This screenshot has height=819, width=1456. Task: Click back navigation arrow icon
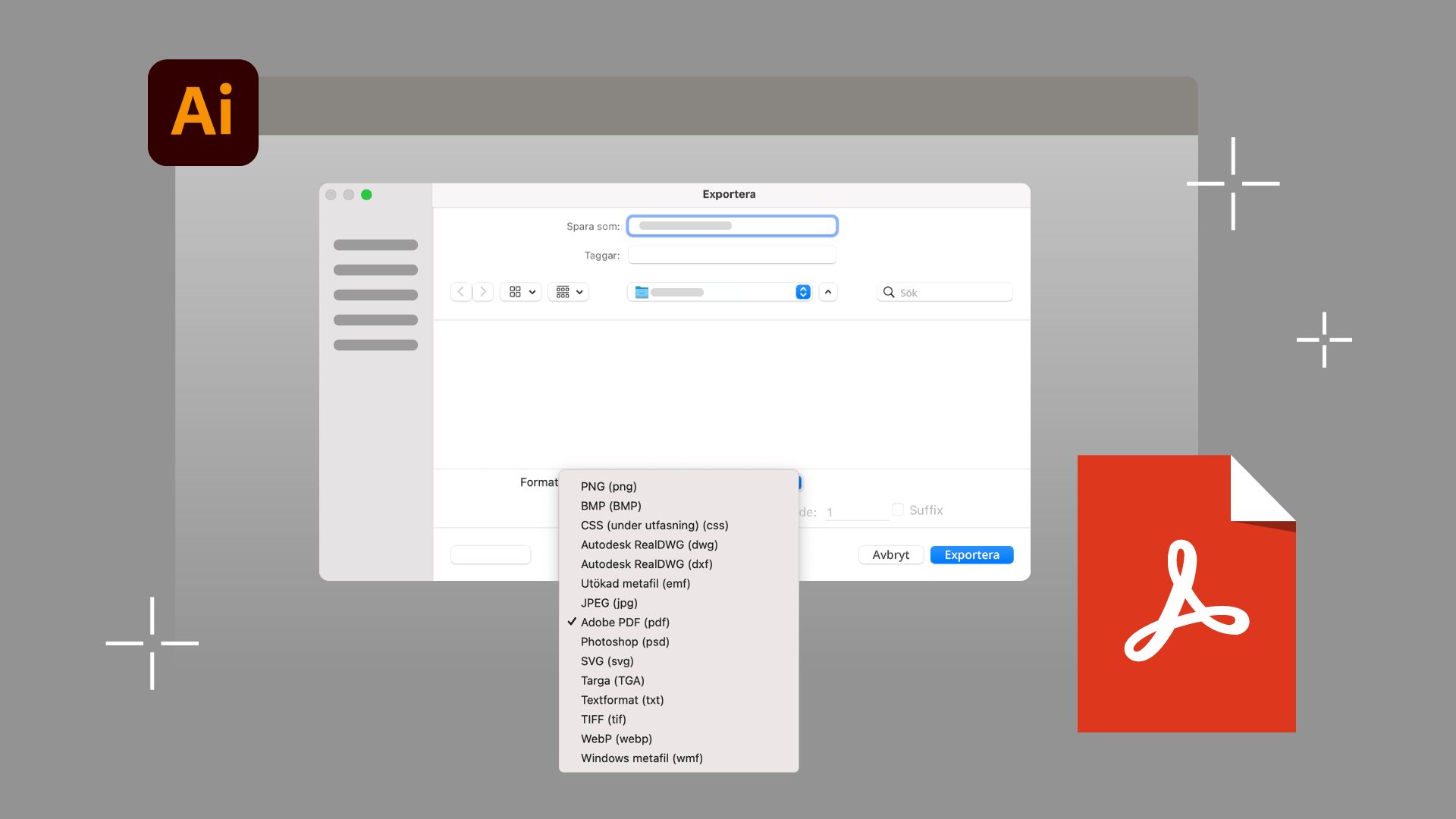[x=459, y=291]
